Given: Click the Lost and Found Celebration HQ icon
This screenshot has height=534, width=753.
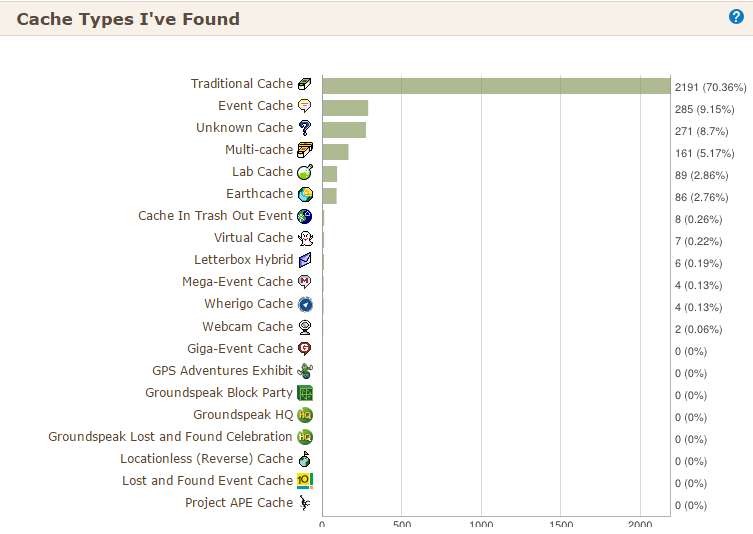Looking at the screenshot, I should 305,437.
